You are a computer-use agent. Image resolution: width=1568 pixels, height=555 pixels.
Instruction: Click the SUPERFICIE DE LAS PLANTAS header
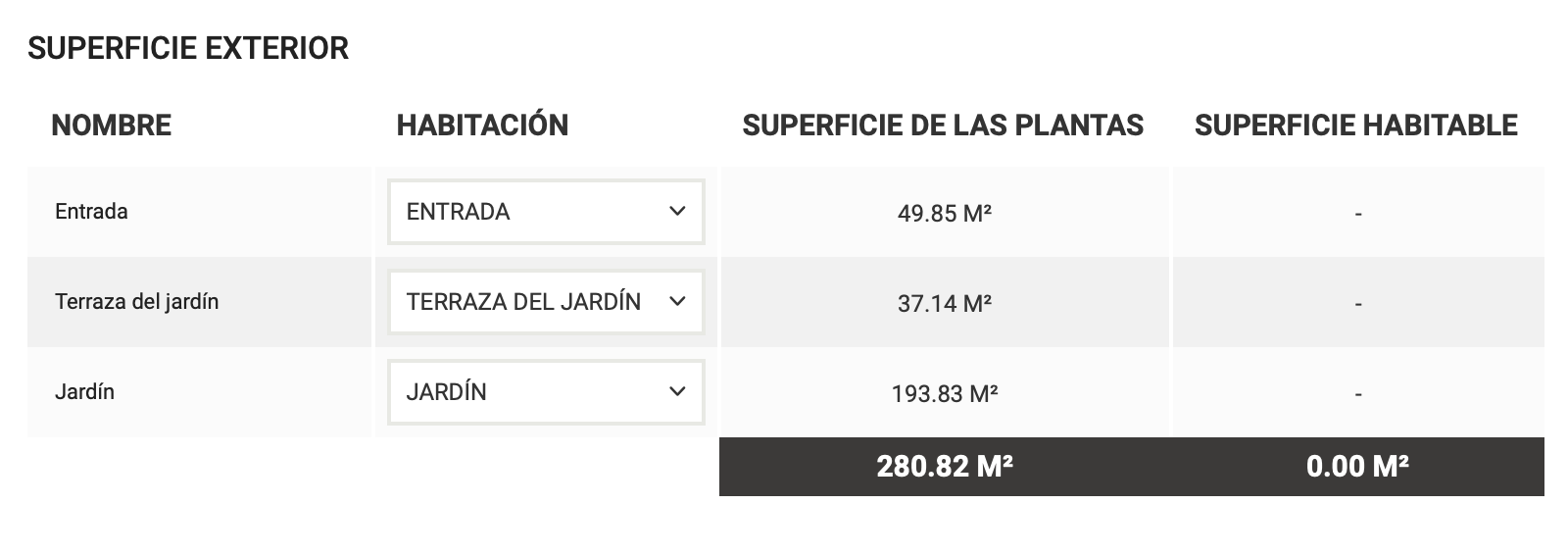click(x=943, y=126)
